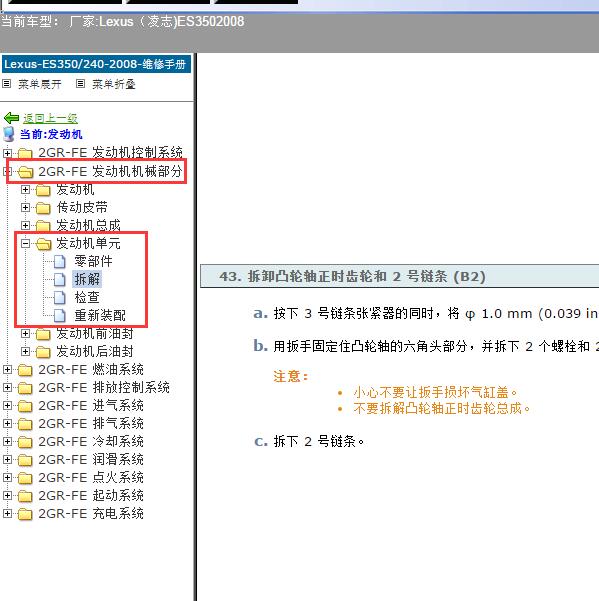Click the green back arrow icon
The image size is (599, 601).
tap(11, 118)
